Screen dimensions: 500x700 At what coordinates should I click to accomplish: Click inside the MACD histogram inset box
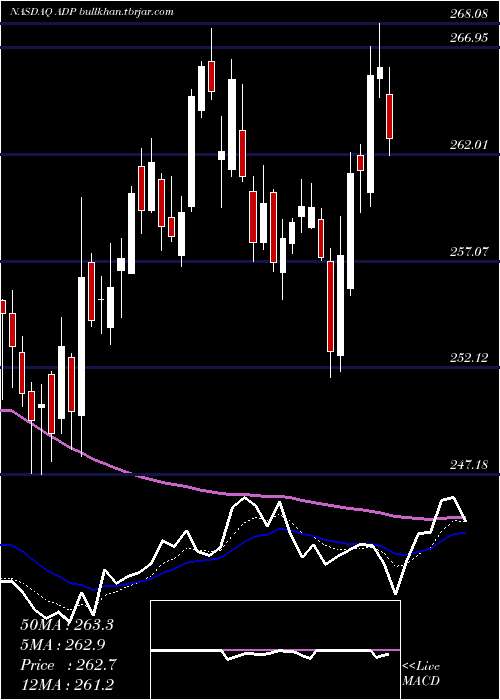(275, 650)
